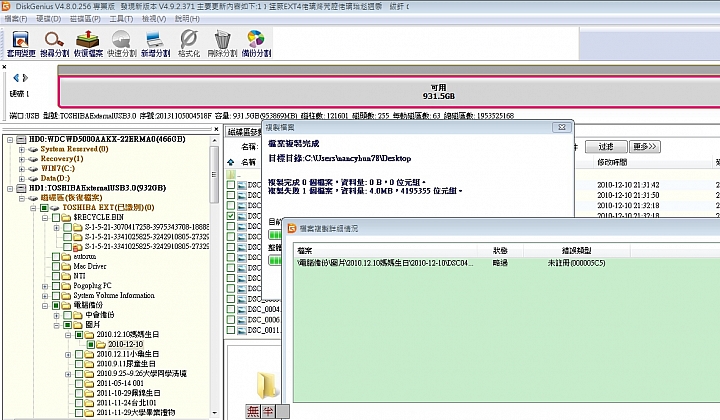
Task: Close the tree panel with its X
Action: pos(216,129)
